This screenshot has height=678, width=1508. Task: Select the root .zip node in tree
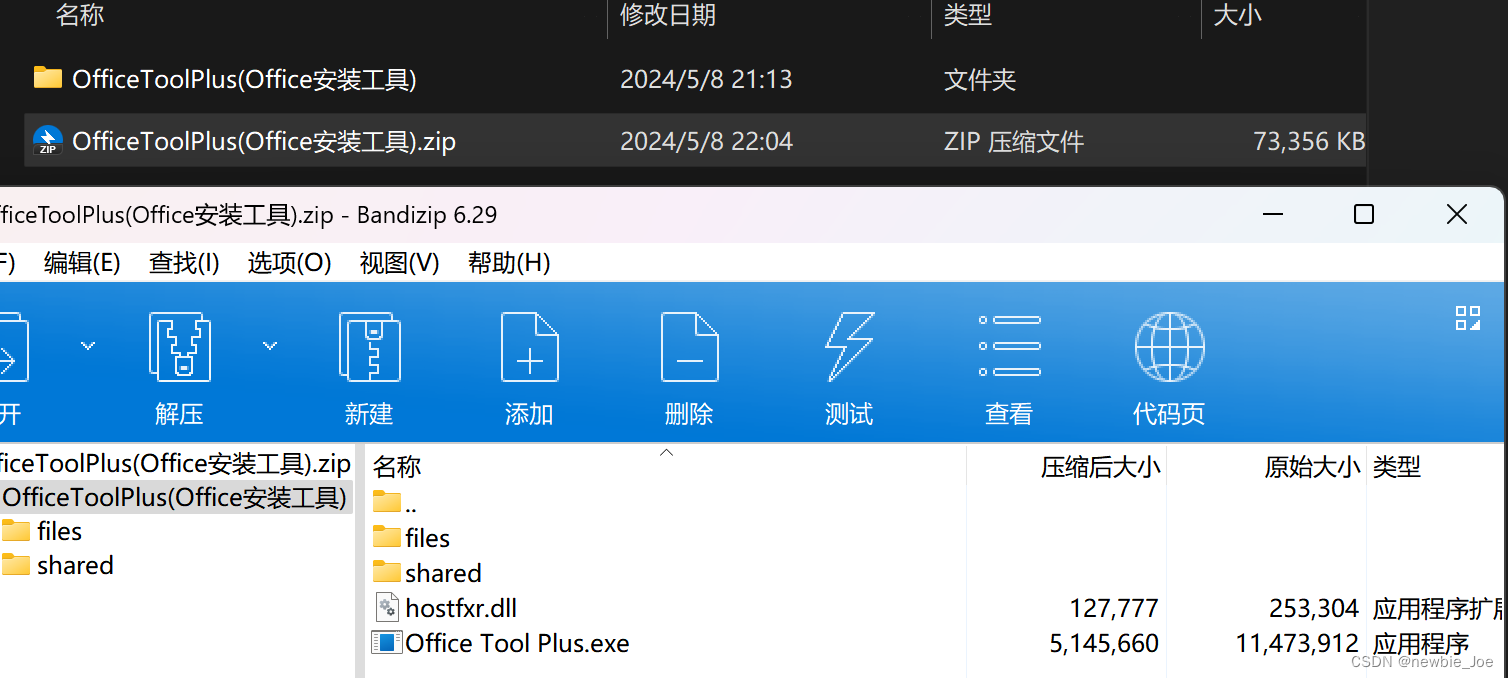point(175,464)
